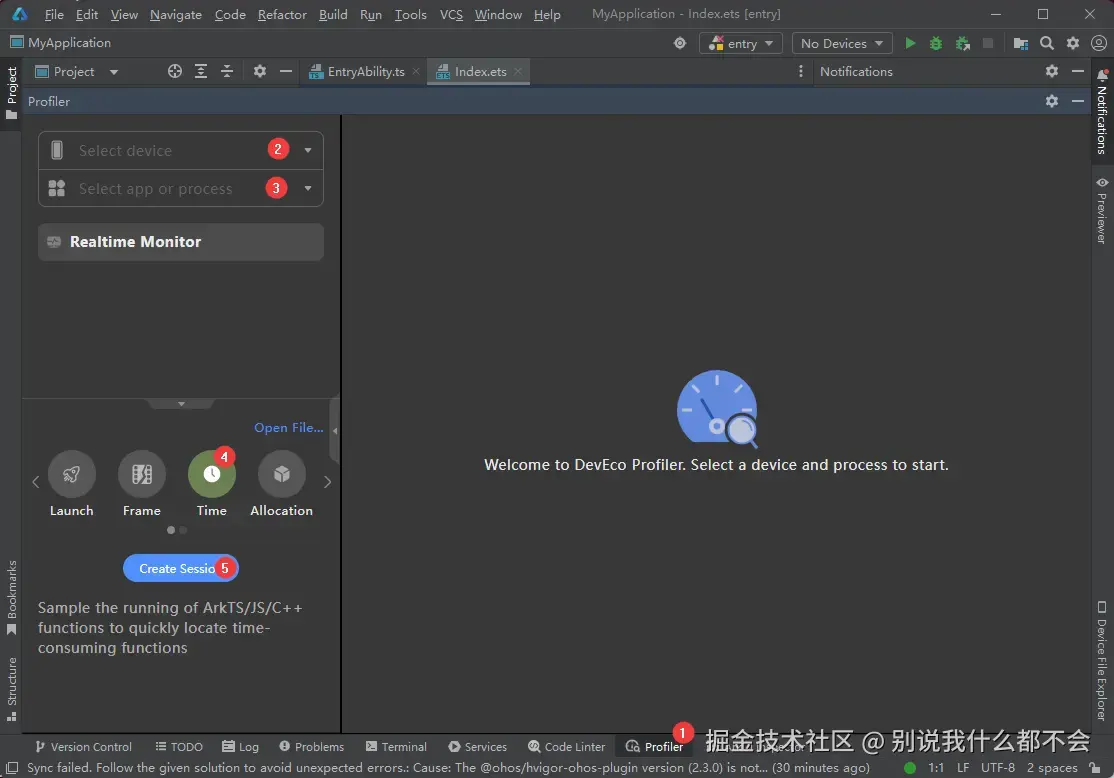Click the Open File... link

coord(288,428)
